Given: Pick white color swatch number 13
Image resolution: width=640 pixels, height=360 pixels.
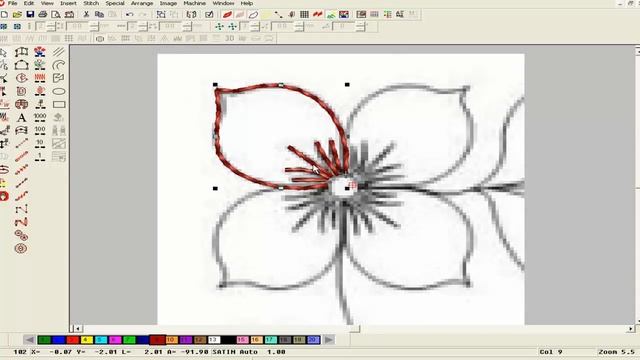Looking at the screenshot, I should tap(214, 340).
